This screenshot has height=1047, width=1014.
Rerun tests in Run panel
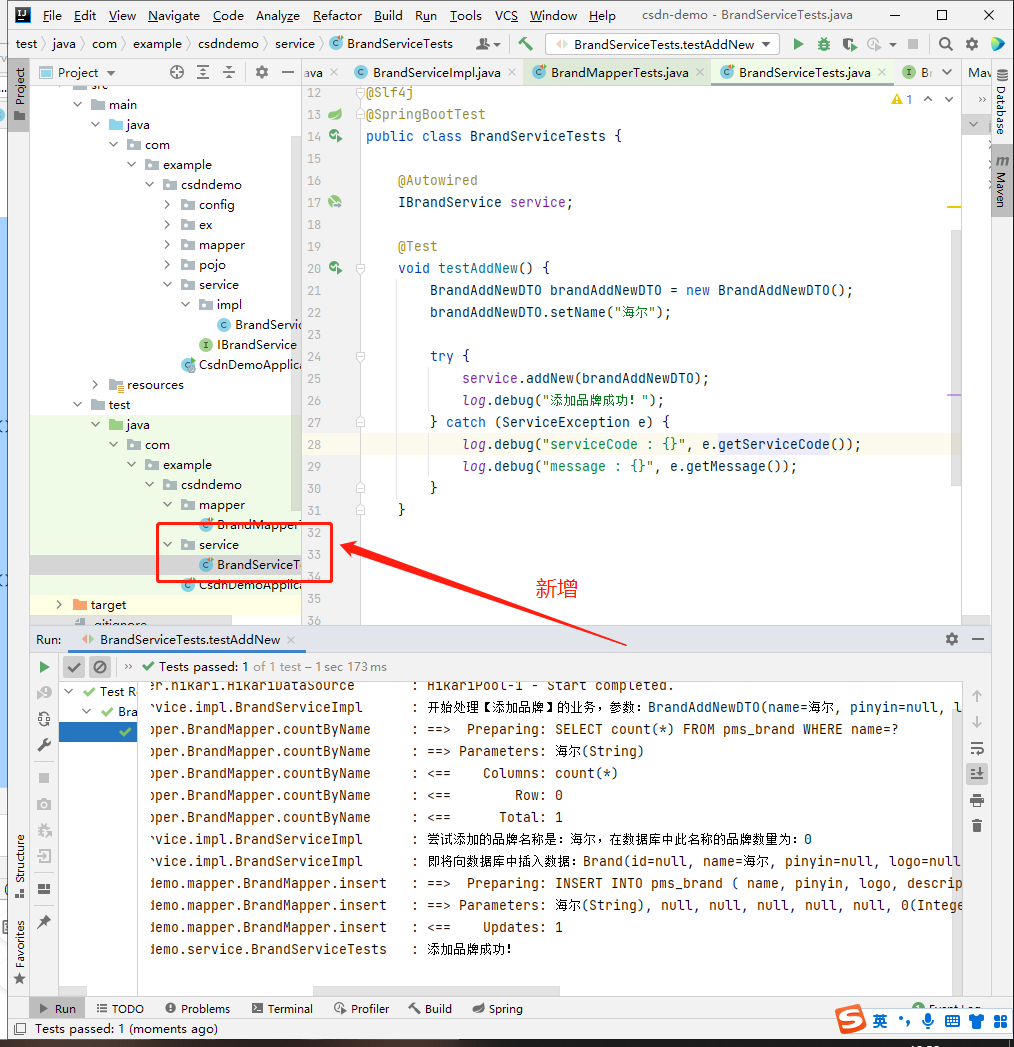44,666
